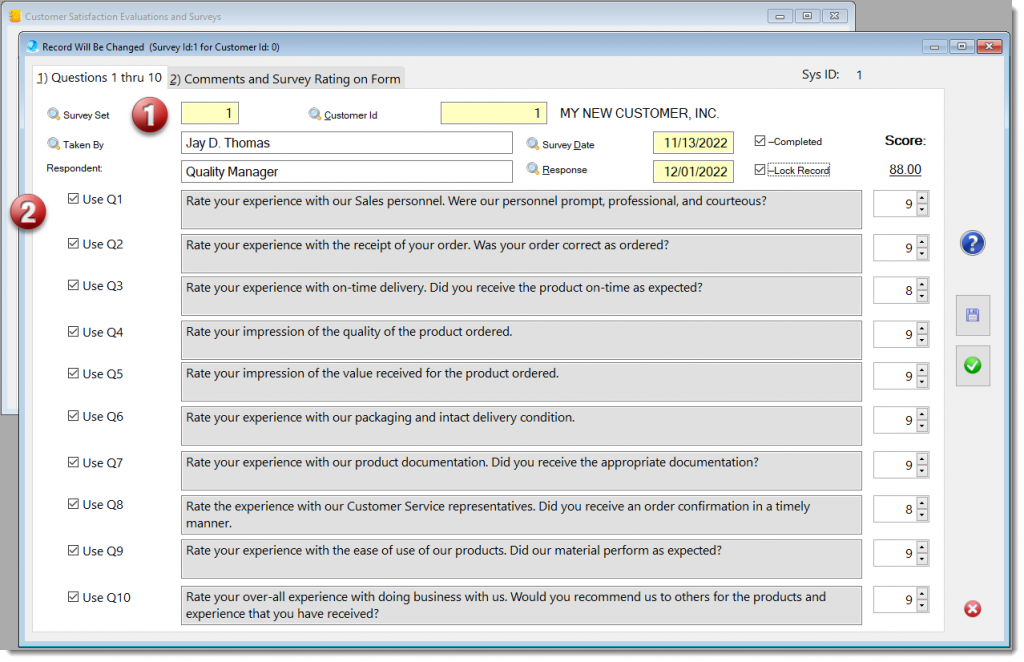Uncheck the Use Q8 checkbox

(73, 504)
